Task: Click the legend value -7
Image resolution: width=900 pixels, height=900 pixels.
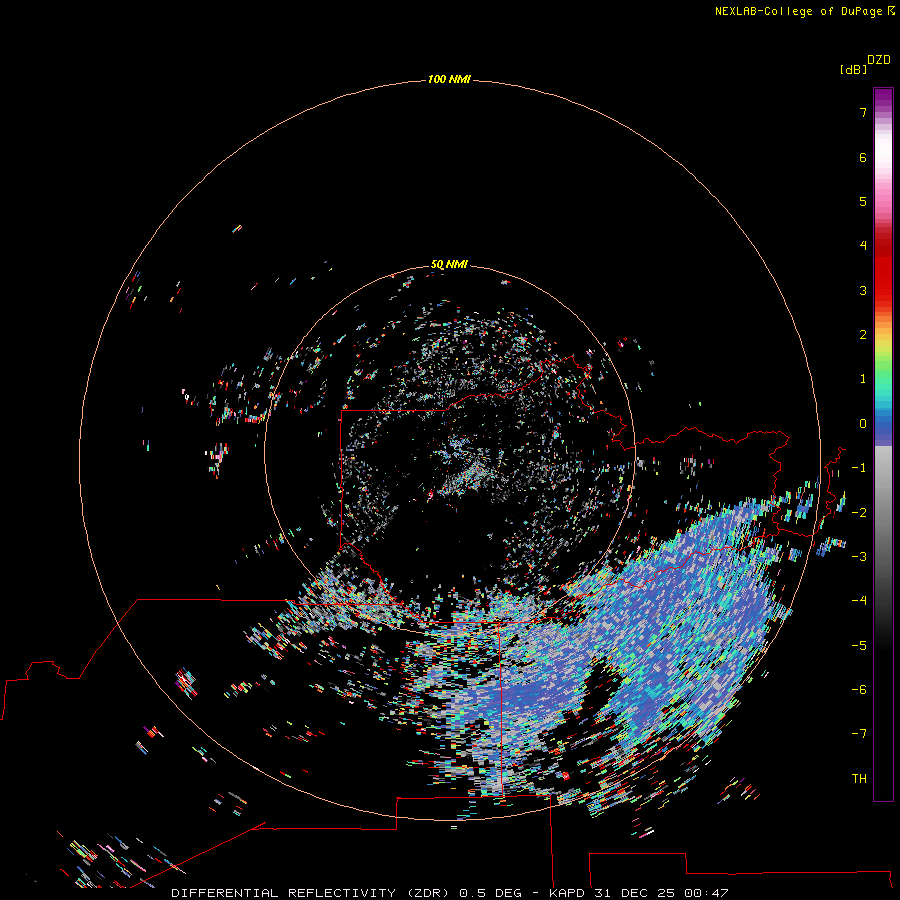Action: click(859, 734)
